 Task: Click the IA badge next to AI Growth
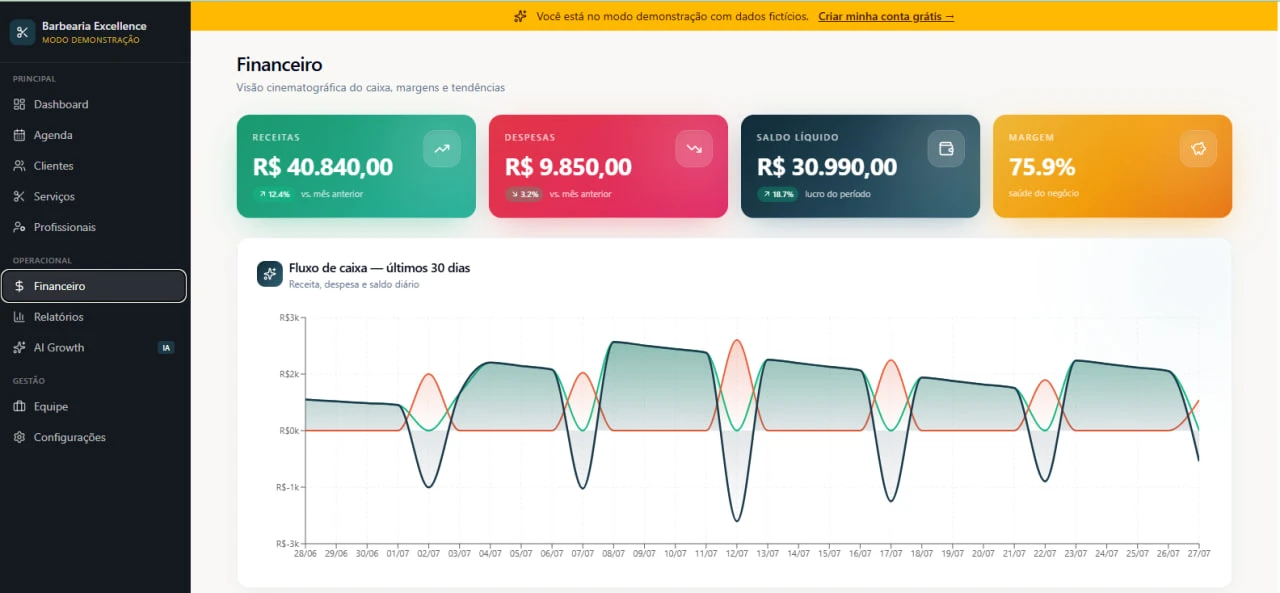click(x=166, y=348)
